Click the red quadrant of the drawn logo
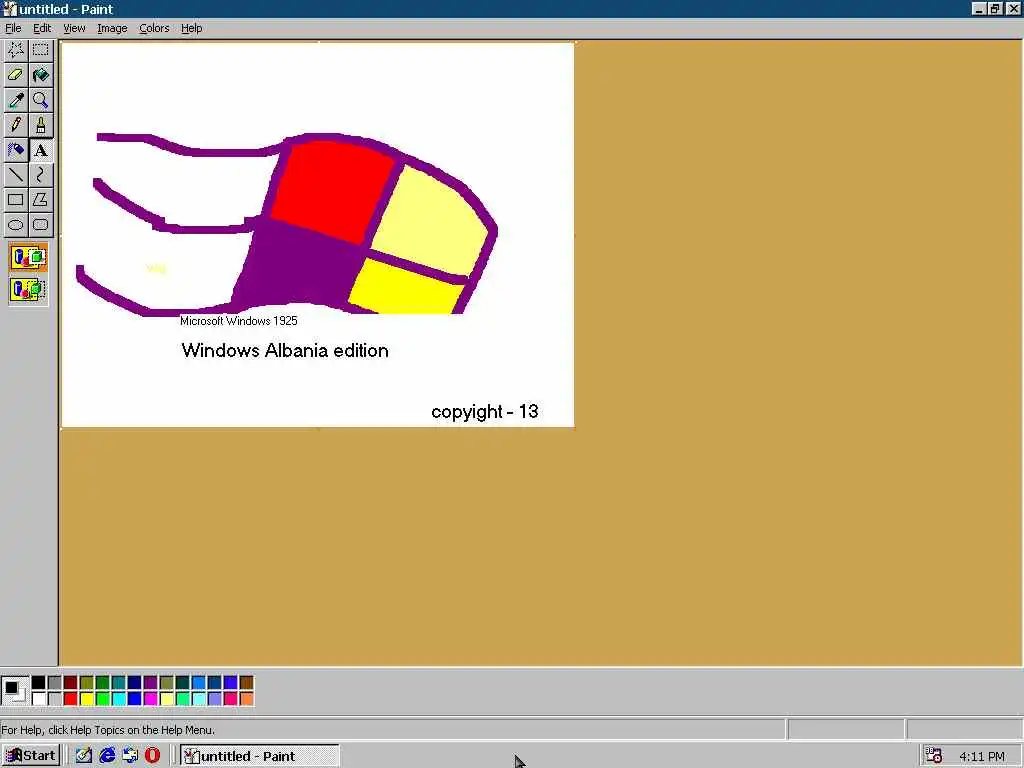The image size is (1024, 768). click(331, 191)
